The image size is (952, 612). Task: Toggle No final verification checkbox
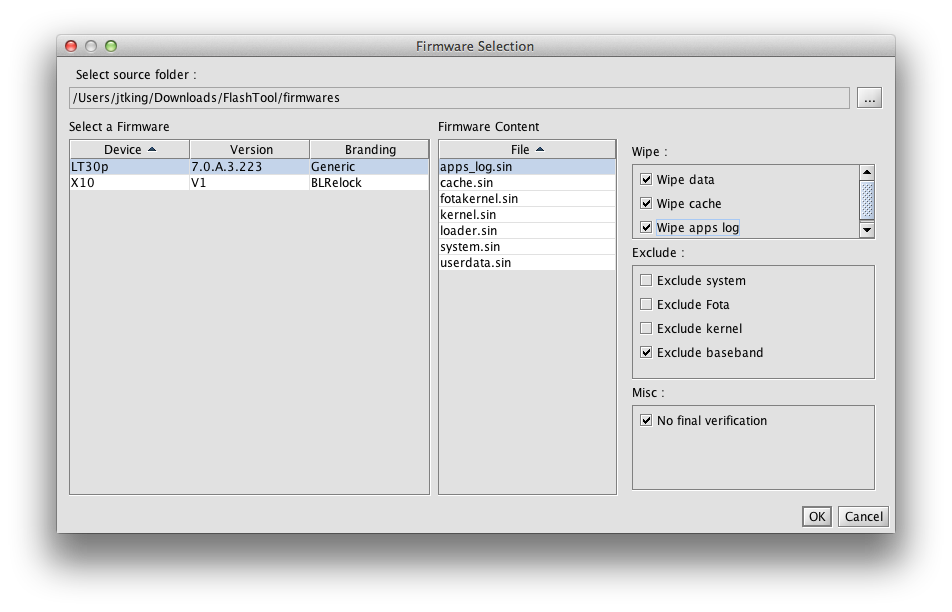click(x=646, y=420)
